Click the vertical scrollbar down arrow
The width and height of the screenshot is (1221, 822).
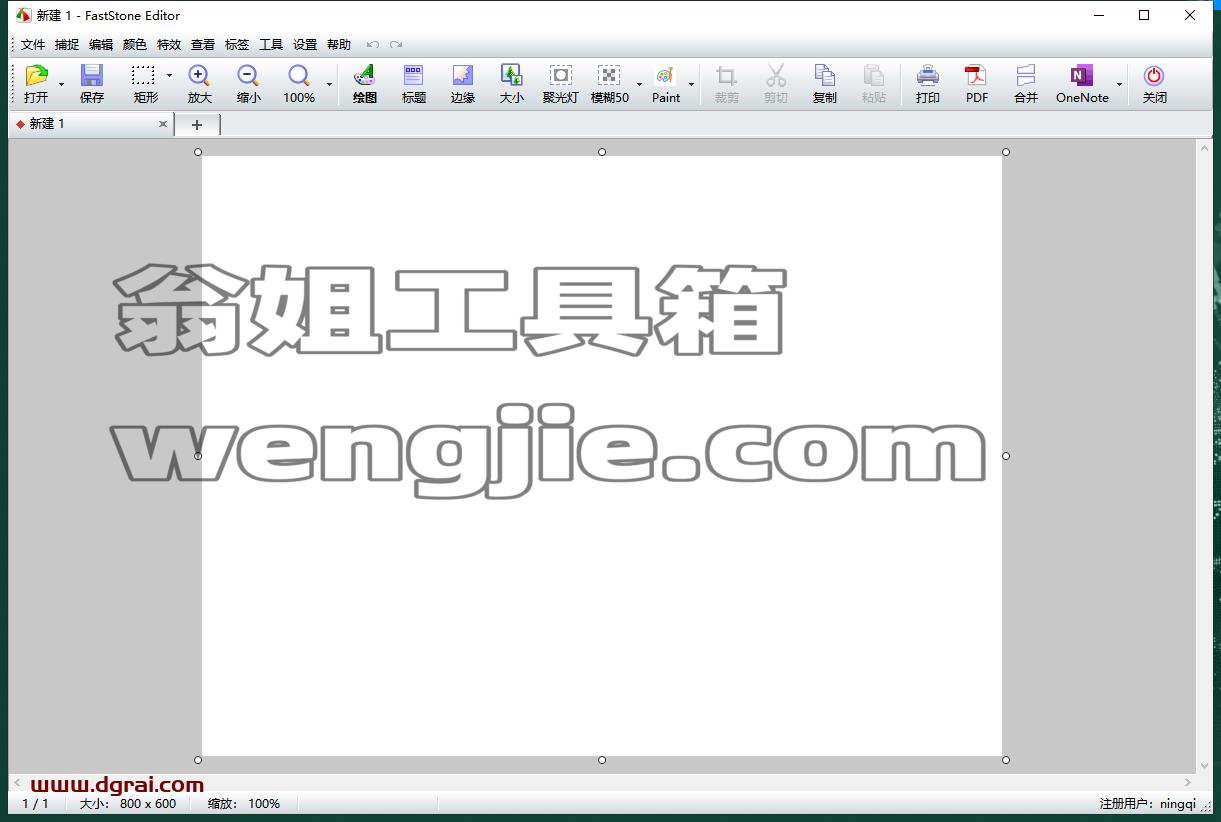click(x=1204, y=766)
